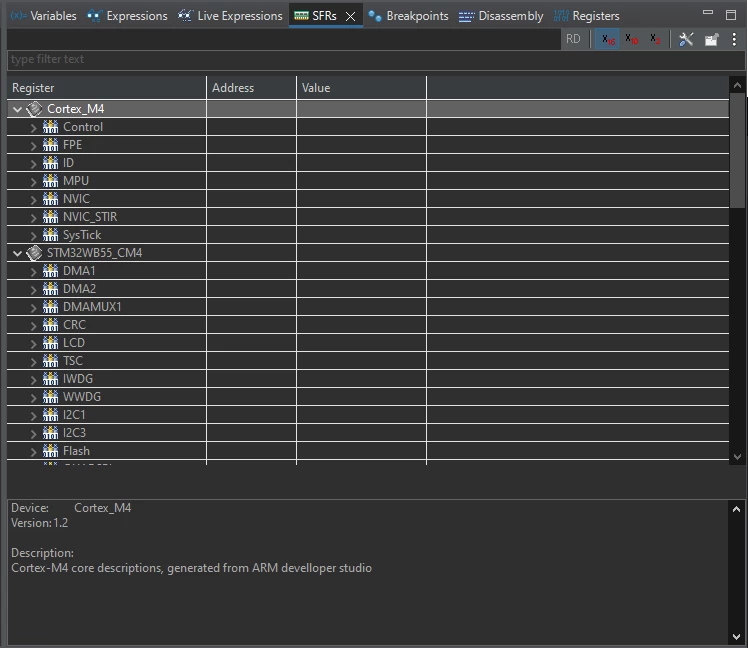Expand the NVIC_STIR register group
748x648 pixels.
tap(33, 218)
